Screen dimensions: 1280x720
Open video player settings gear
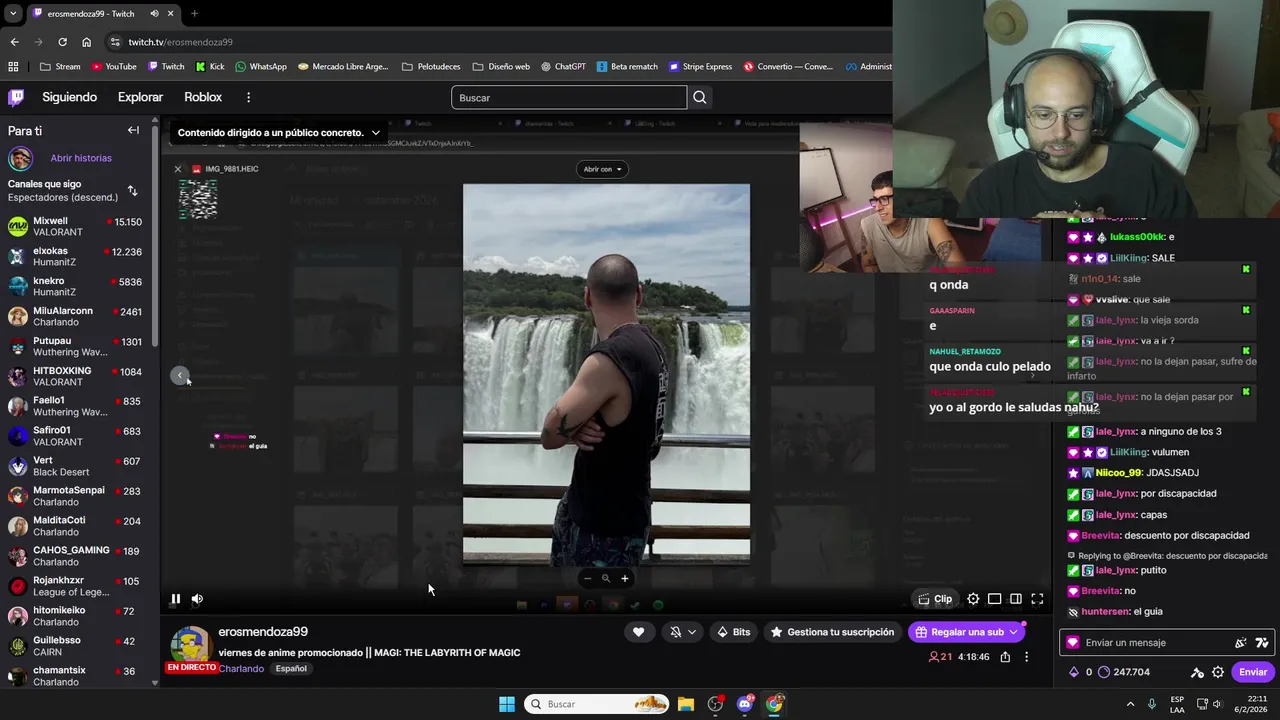pyautogui.click(x=973, y=599)
